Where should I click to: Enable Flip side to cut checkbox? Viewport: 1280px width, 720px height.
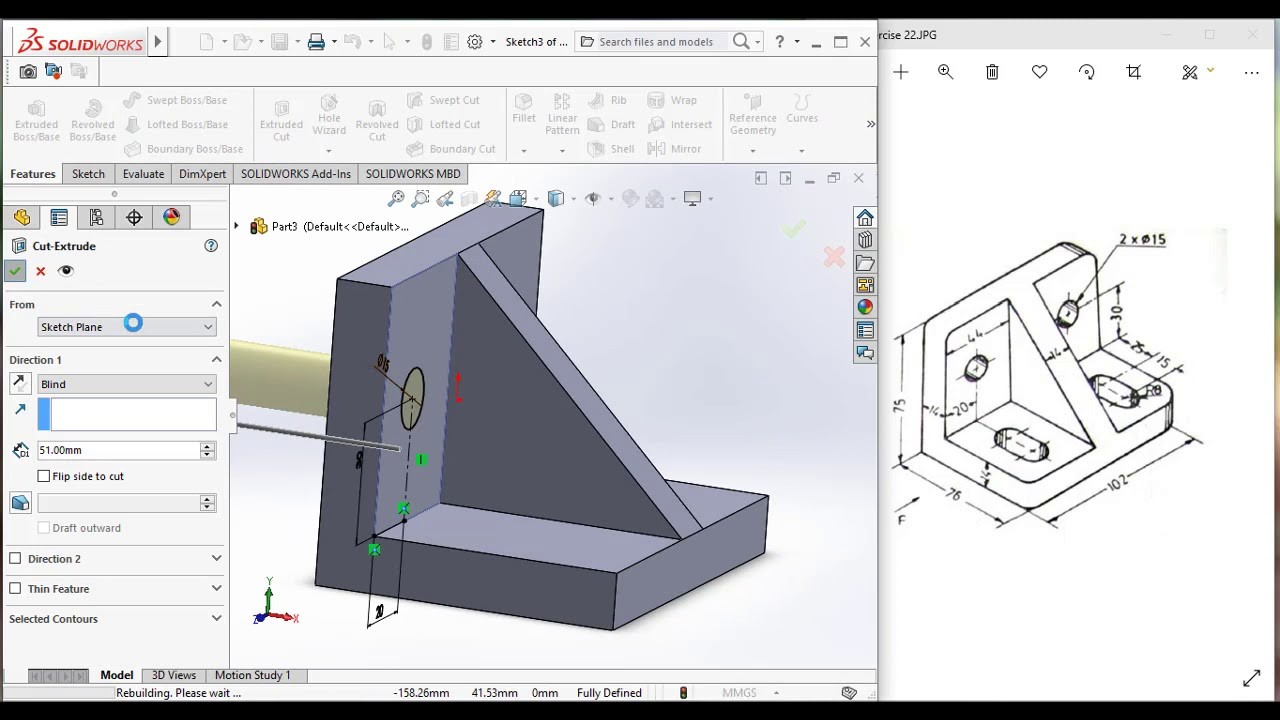coord(44,476)
